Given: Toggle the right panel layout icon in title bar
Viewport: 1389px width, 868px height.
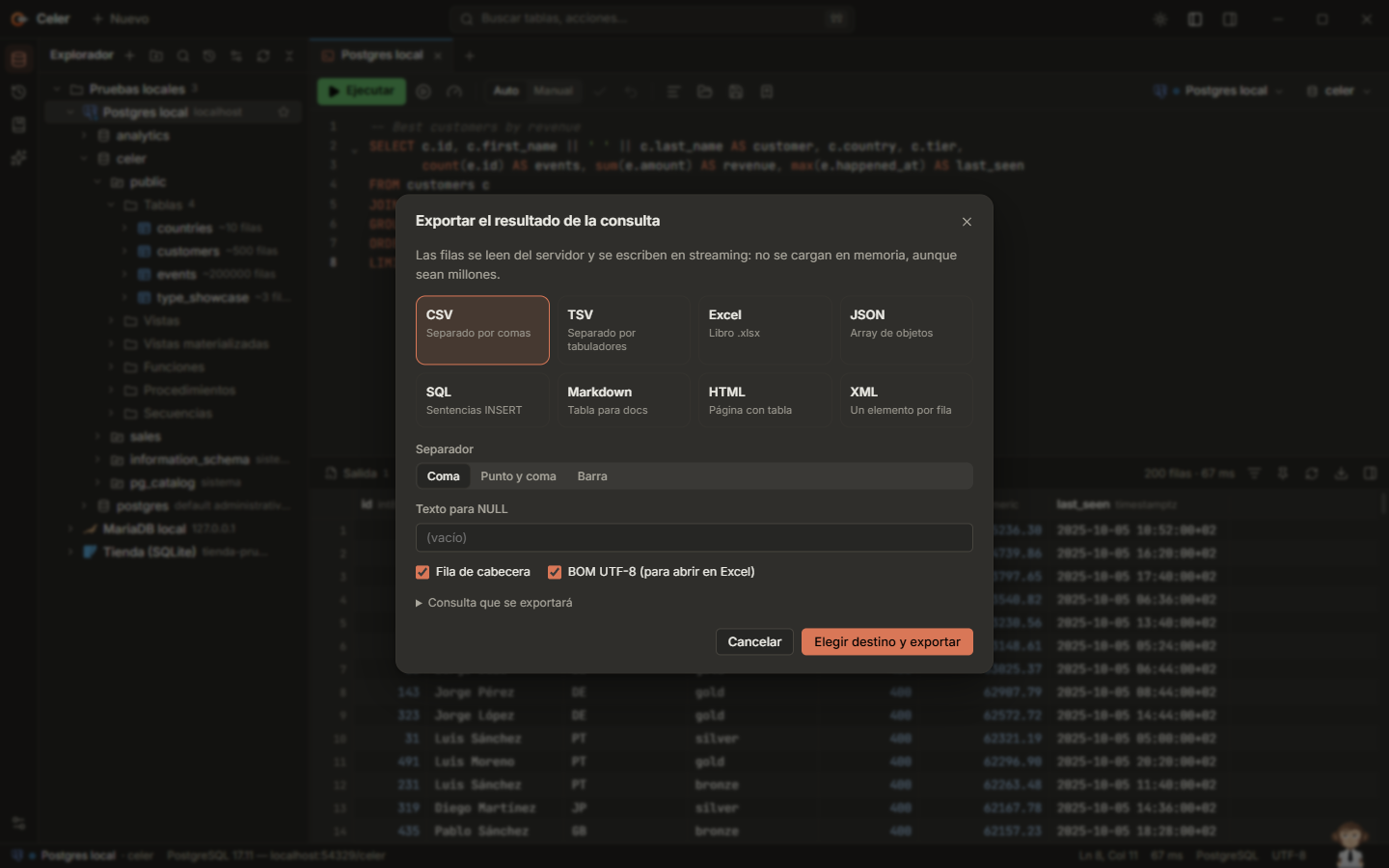Looking at the screenshot, I should coord(1230,19).
